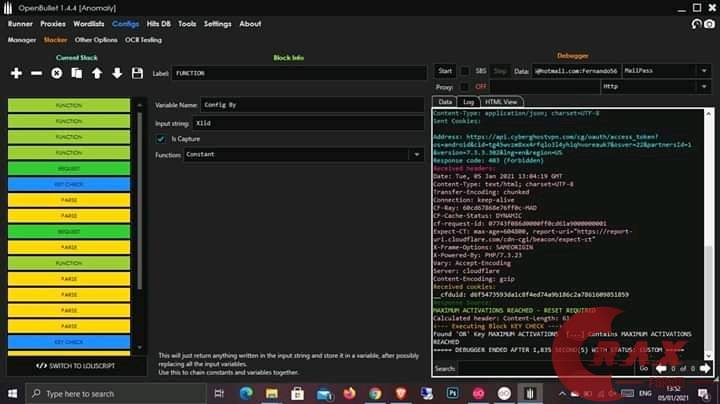Screen dimensions: 720x404
Task: Go to the previous search match arrow
Action: [661, 368]
